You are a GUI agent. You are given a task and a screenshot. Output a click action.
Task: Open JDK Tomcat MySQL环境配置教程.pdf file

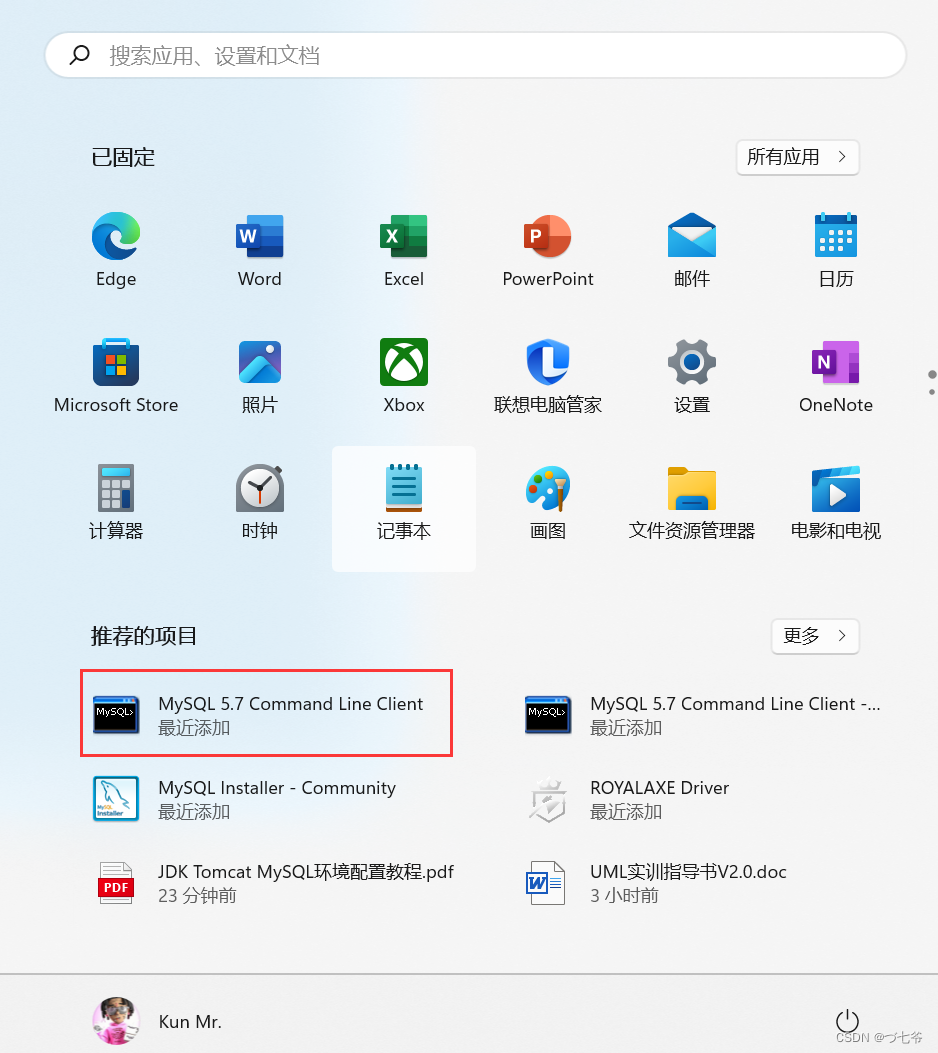click(x=275, y=883)
